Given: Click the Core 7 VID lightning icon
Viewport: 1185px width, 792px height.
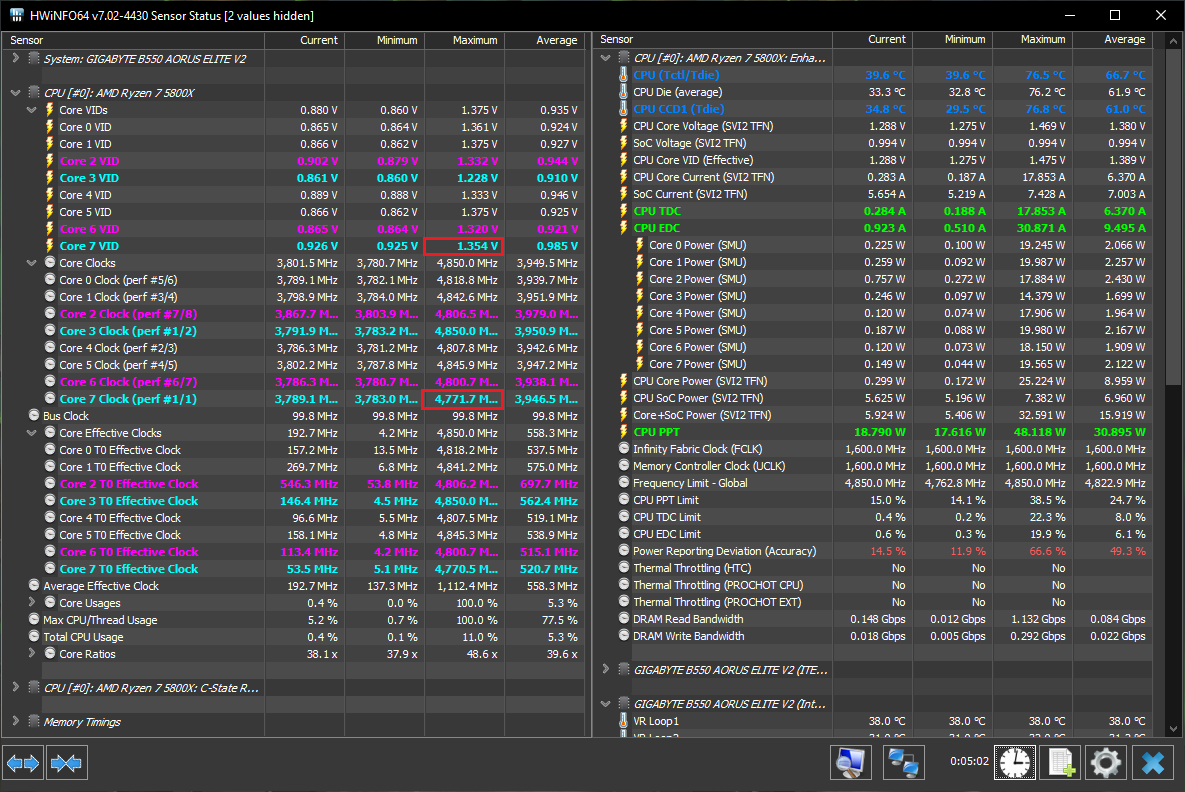Looking at the screenshot, I should point(50,246).
